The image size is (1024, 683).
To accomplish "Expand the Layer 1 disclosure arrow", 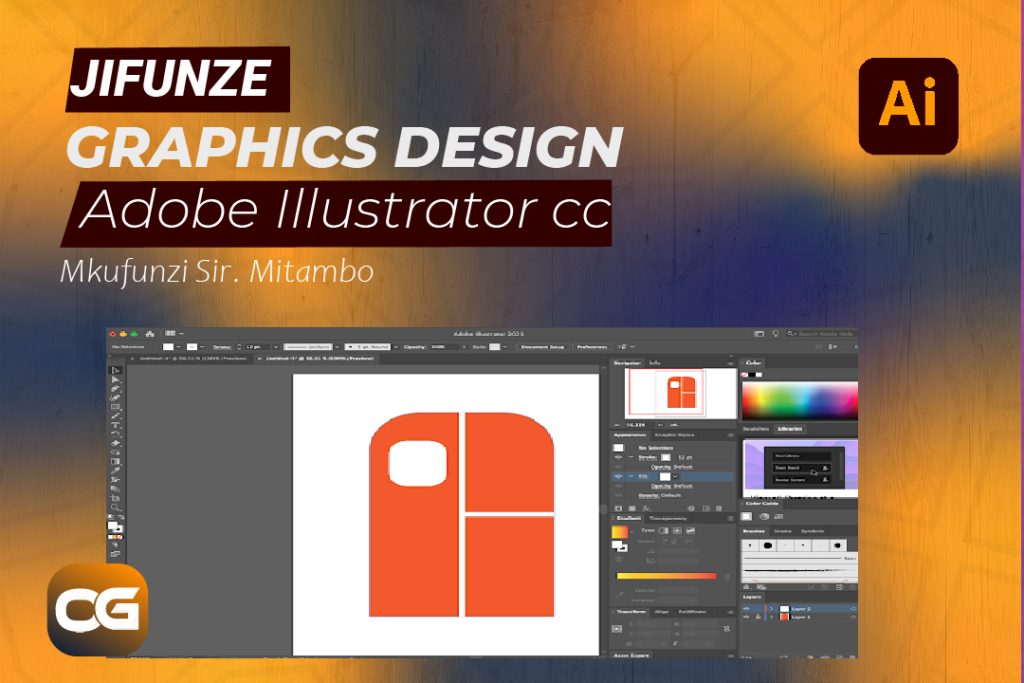I will (772, 617).
